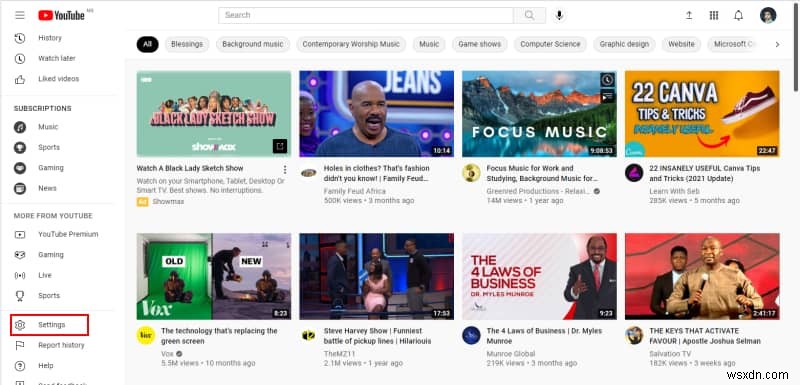Click the magnifier search button
Image resolution: width=800 pixels, height=385 pixels.
tap(530, 15)
